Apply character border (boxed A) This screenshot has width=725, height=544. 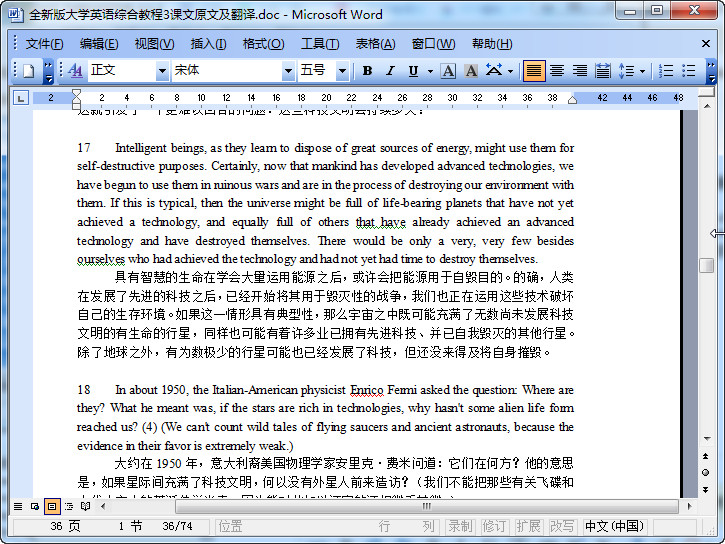point(448,71)
